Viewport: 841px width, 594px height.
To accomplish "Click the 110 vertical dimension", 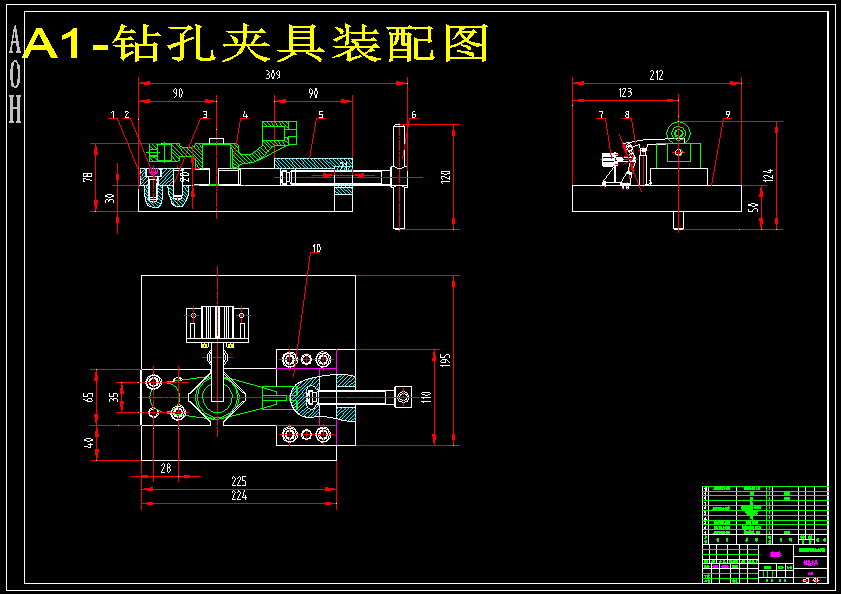I will (x=426, y=397).
